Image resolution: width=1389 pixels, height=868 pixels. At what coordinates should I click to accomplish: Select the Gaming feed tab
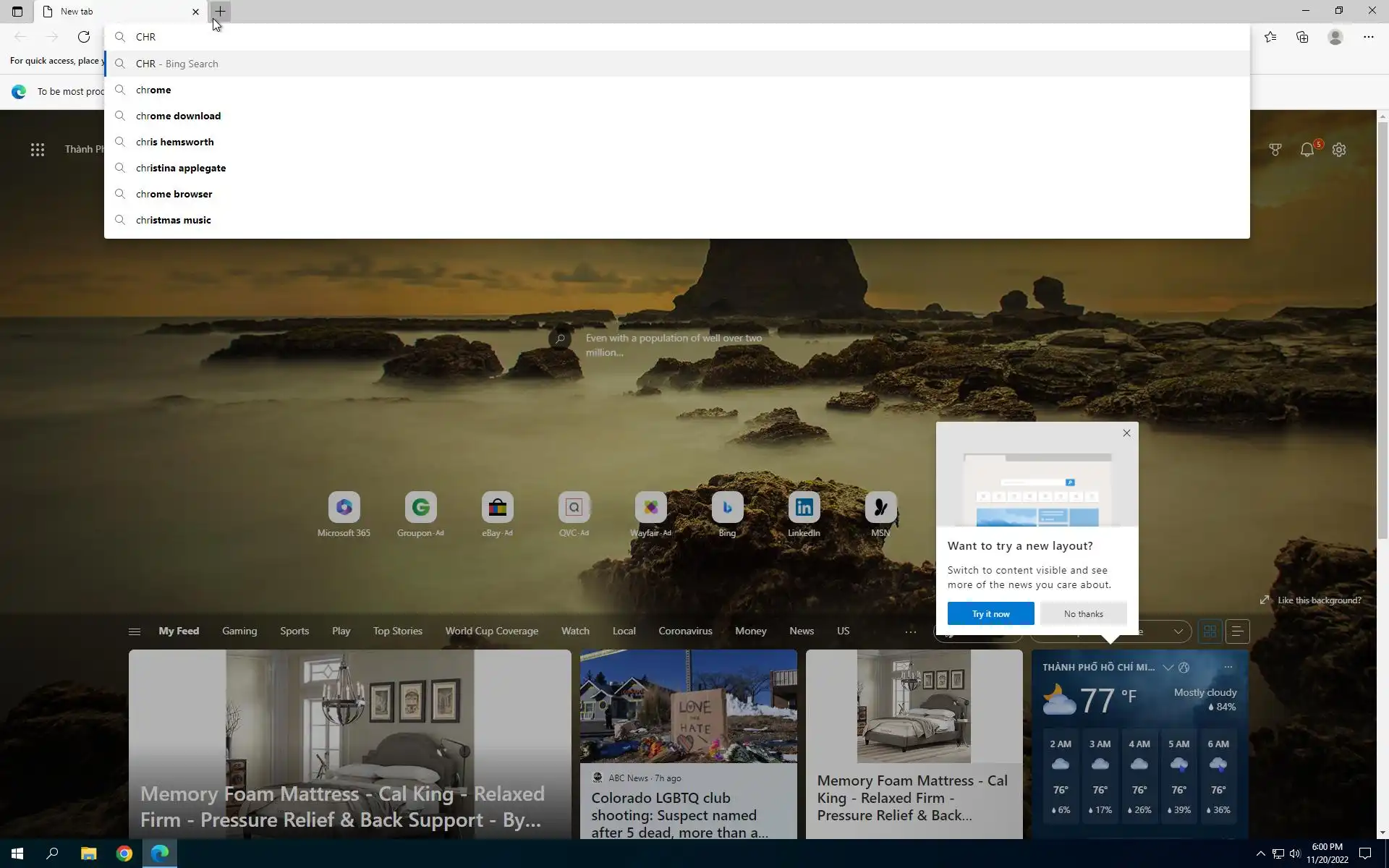(239, 631)
